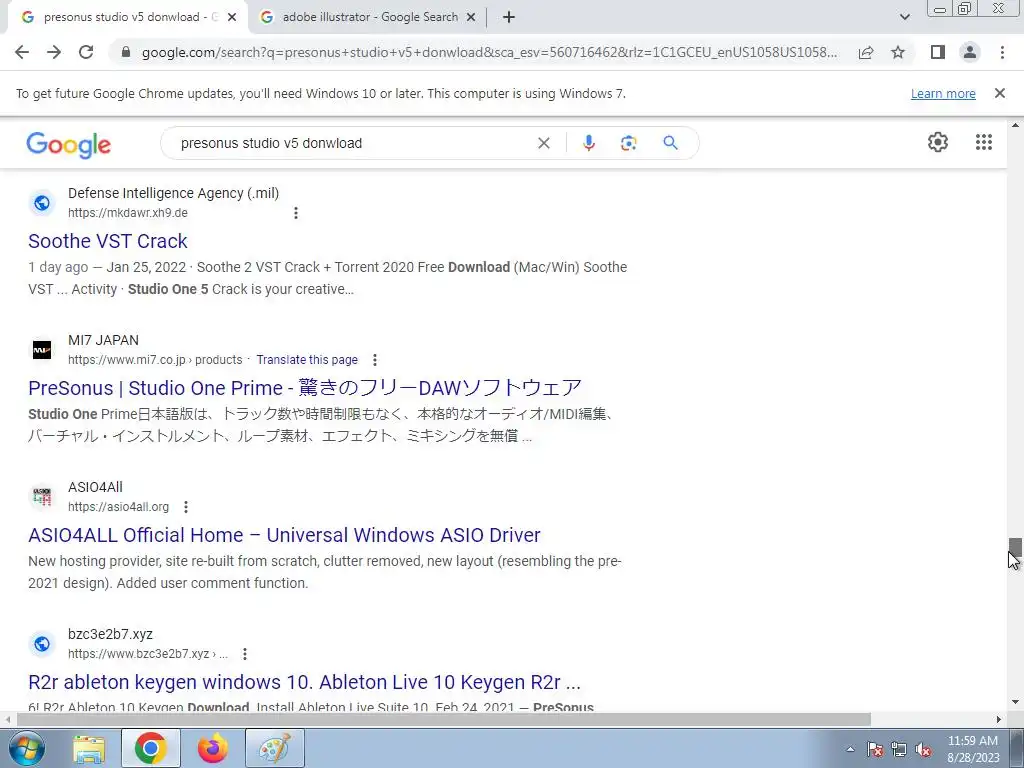Screen dimensions: 1024x768
Task: Open a new tab with plus button
Action: 509,18
